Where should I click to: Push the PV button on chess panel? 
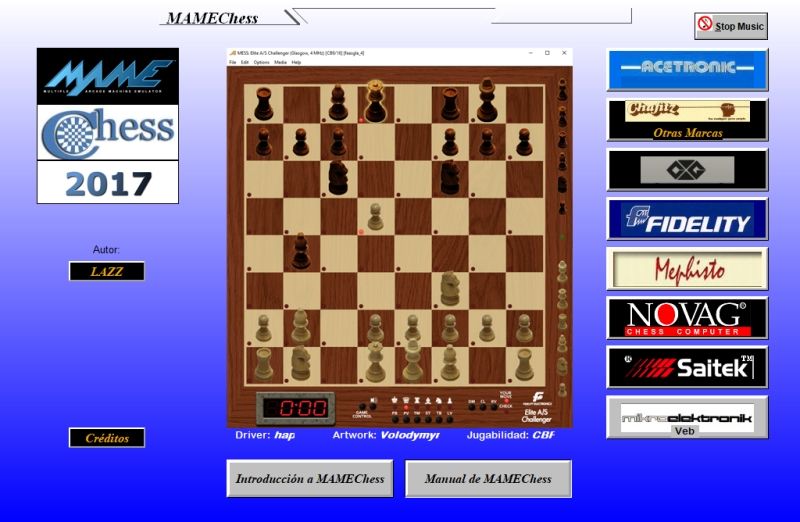click(406, 419)
